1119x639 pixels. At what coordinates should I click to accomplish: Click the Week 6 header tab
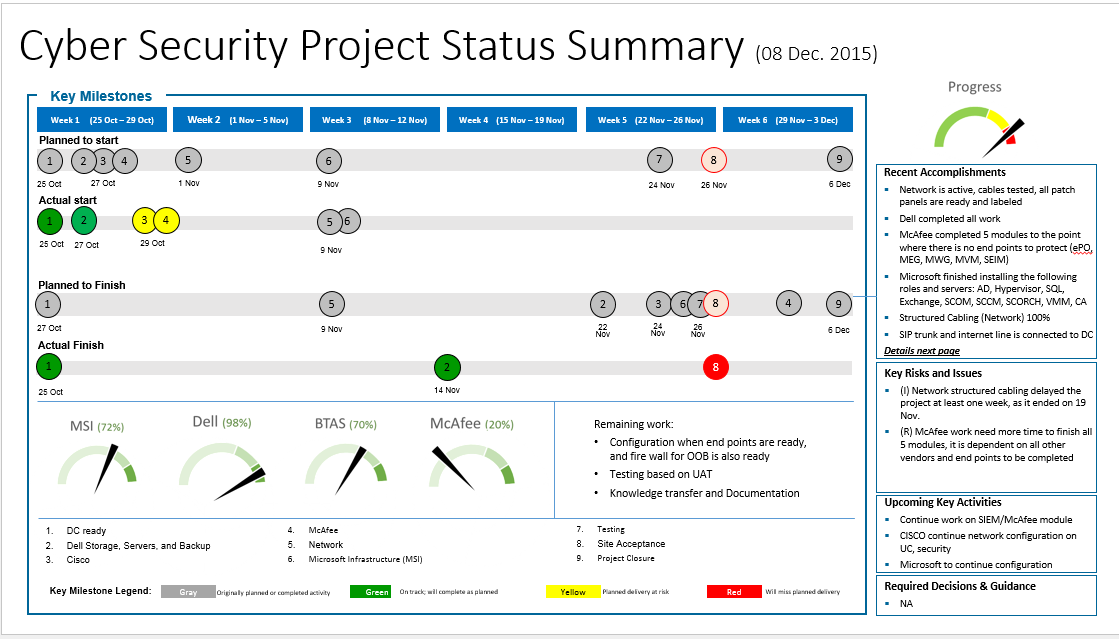(787, 120)
